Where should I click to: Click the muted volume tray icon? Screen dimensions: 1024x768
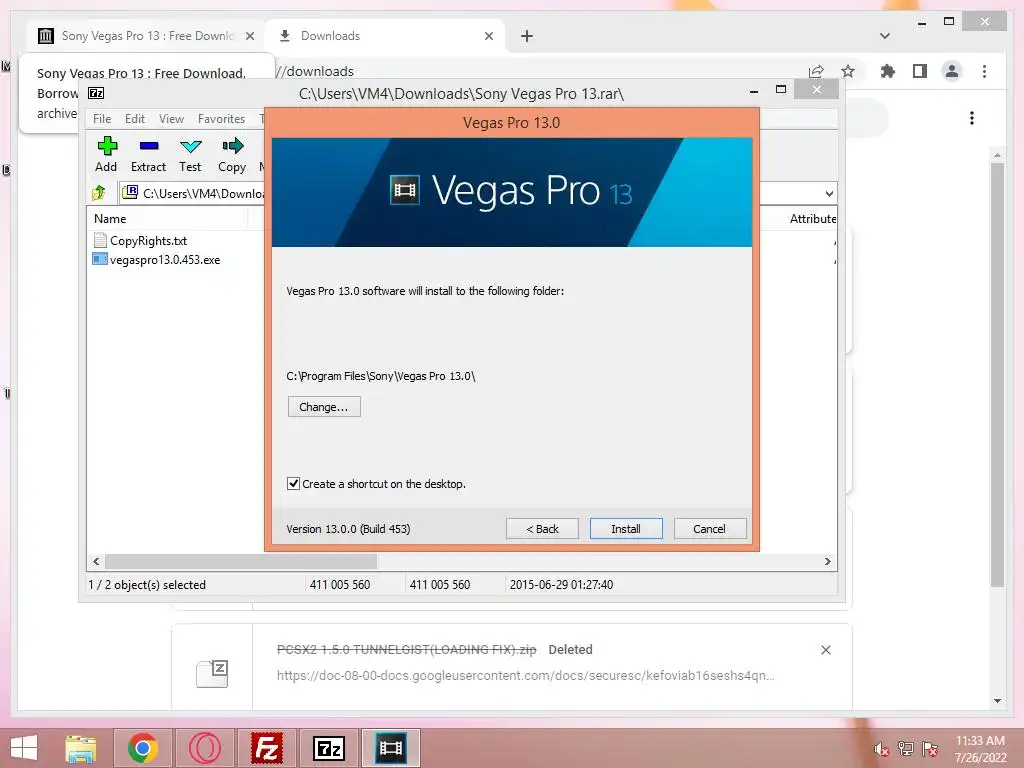click(x=881, y=749)
